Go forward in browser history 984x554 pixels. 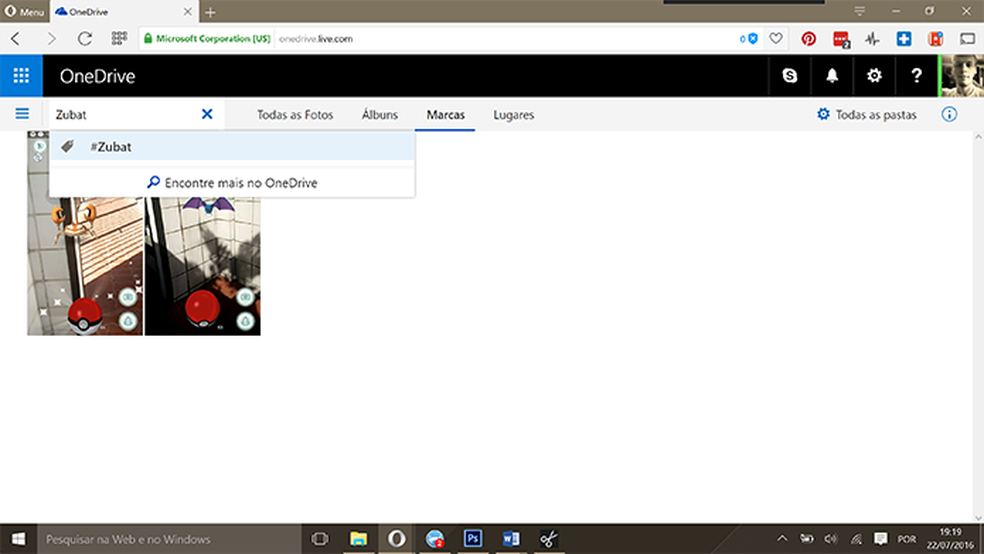click(x=51, y=39)
